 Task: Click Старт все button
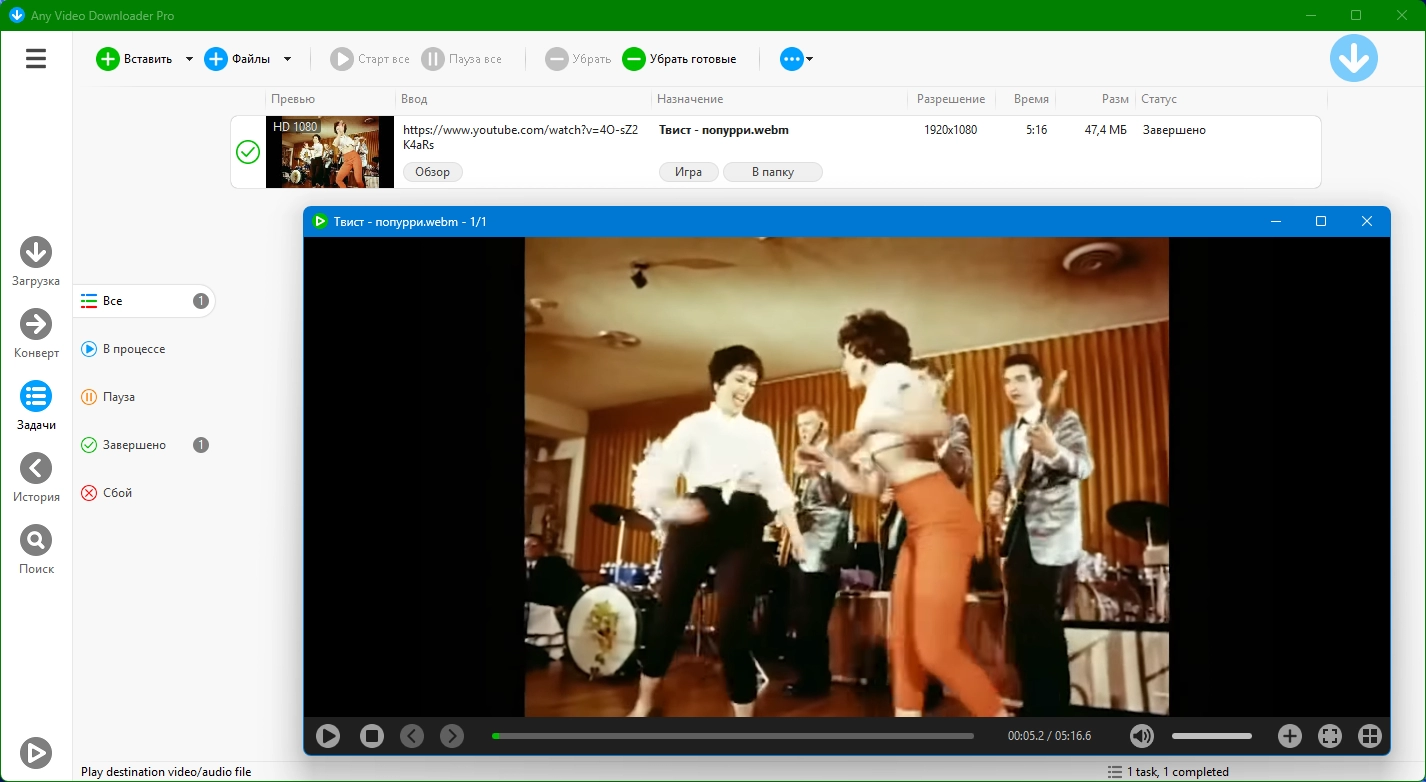370,59
